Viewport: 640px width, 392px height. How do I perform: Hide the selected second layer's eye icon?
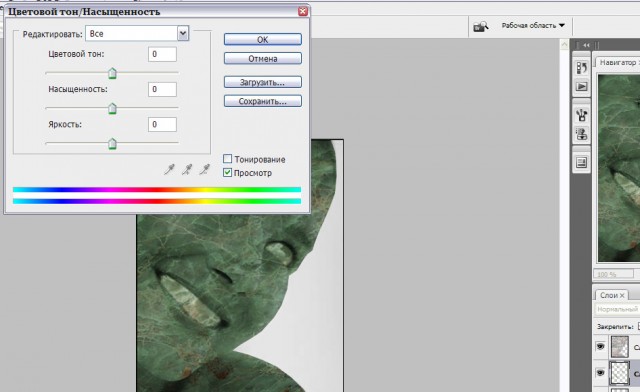pos(600,373)
